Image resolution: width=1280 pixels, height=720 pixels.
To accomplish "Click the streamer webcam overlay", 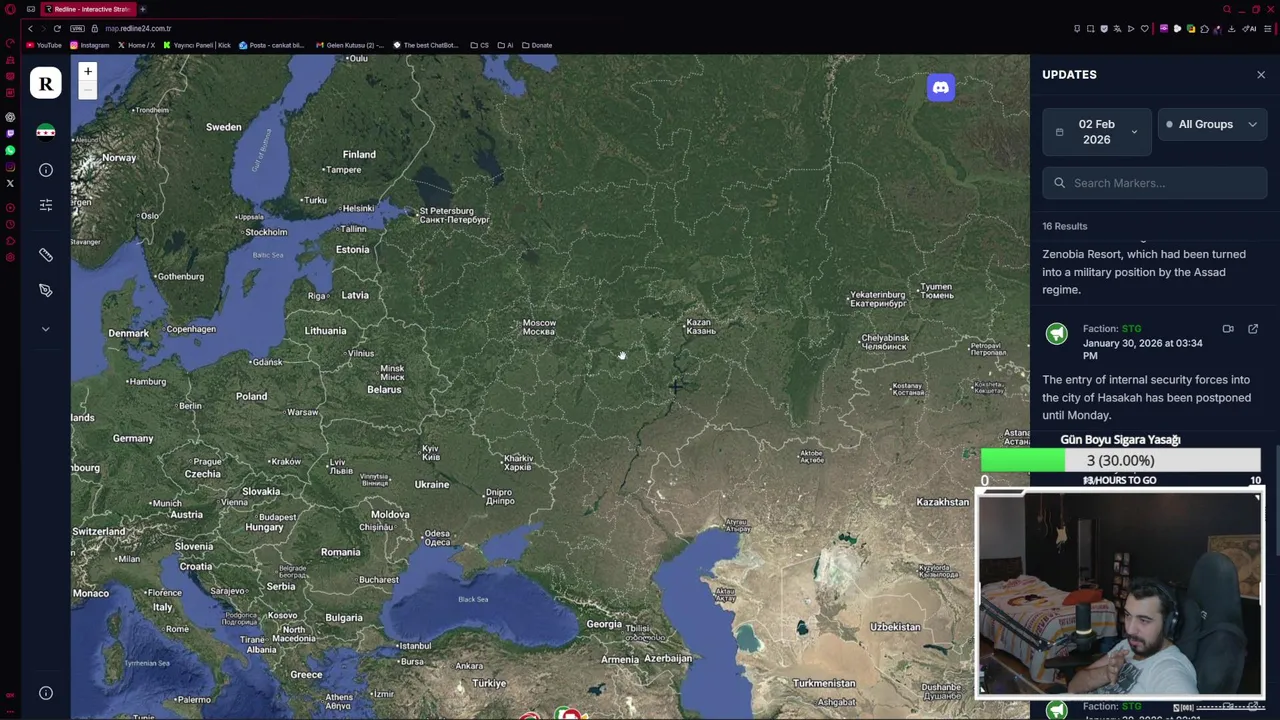I will tap(1120, 593).
